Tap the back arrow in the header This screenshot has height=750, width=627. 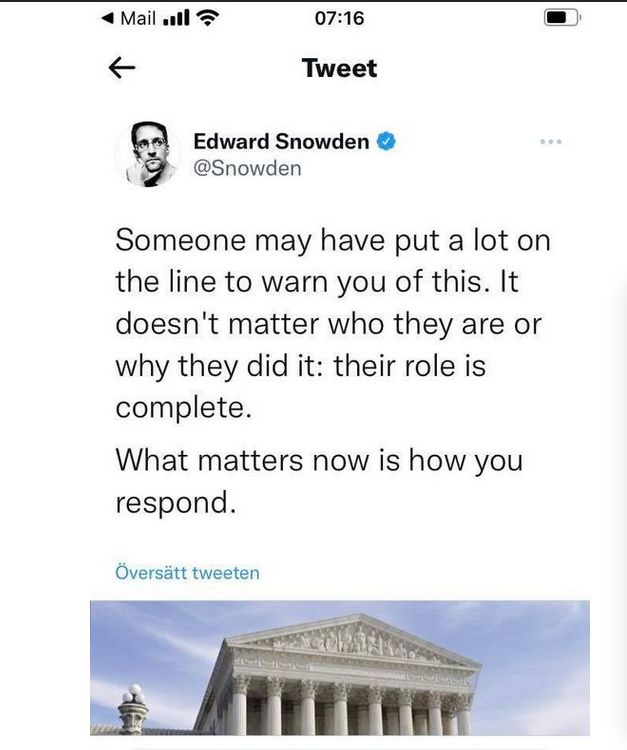tap(122, 68)
